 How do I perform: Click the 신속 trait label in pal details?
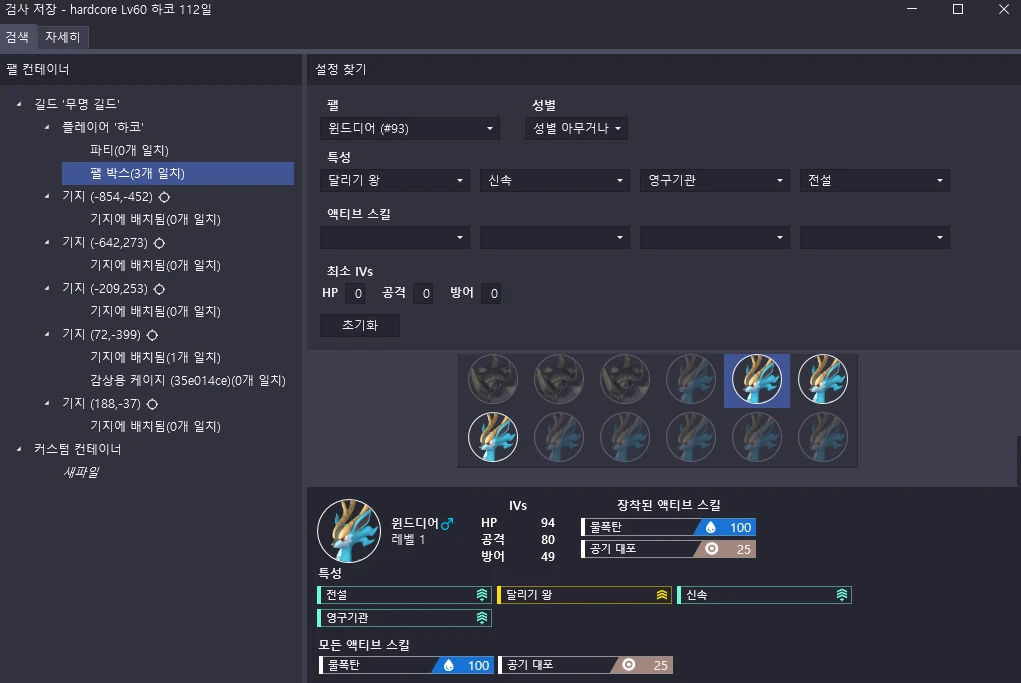[x=697, y=595]
